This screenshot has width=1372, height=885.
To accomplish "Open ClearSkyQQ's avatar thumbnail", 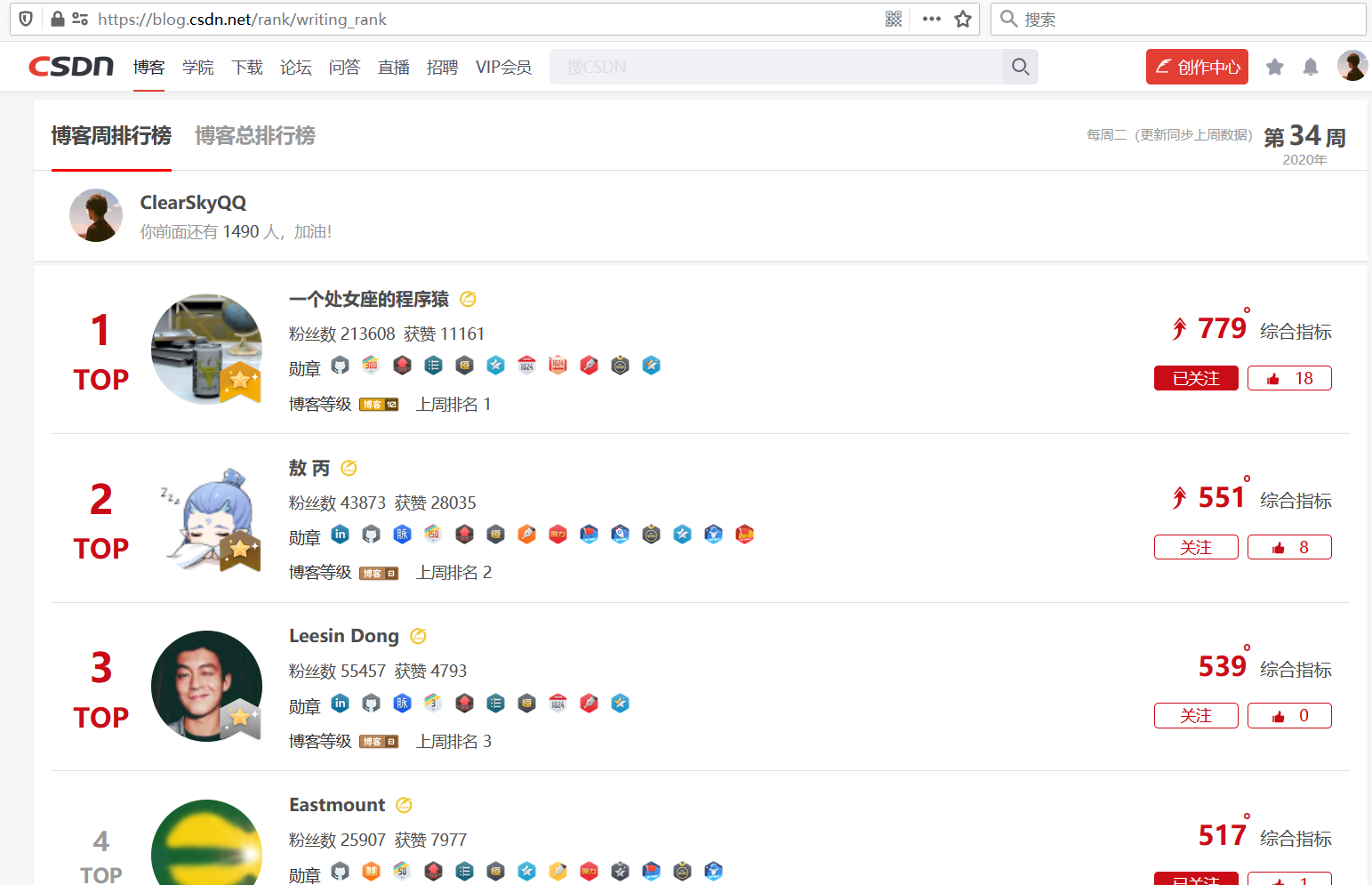I will 96,215.
